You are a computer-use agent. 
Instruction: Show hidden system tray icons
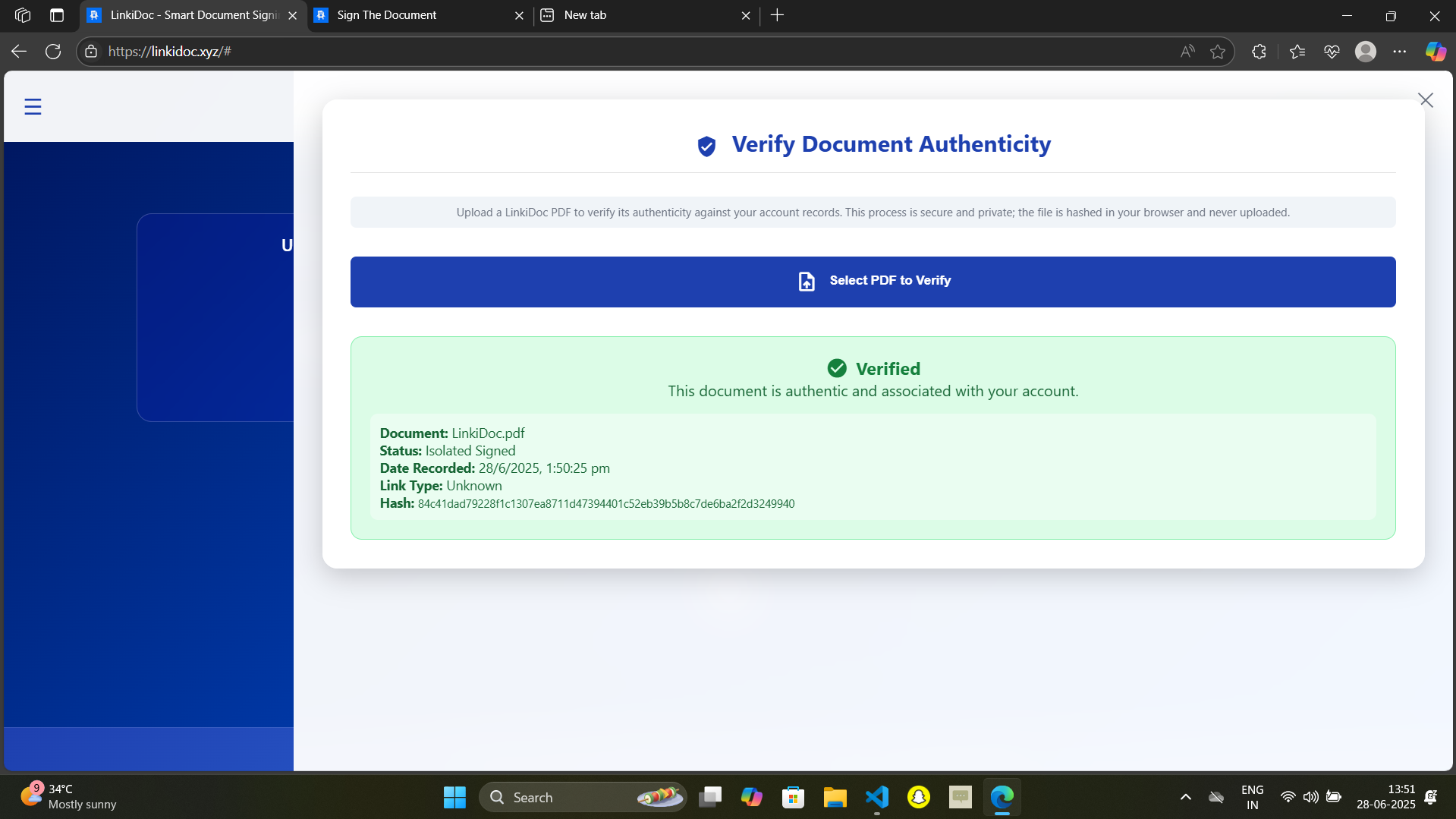tap(1186, 797)
